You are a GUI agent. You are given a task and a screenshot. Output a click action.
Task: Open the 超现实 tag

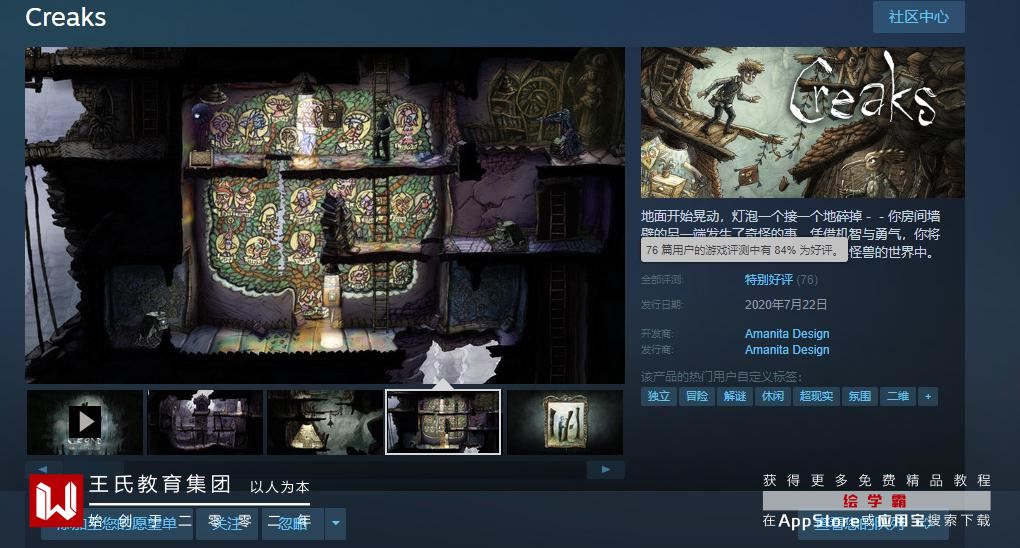[816, 396]
